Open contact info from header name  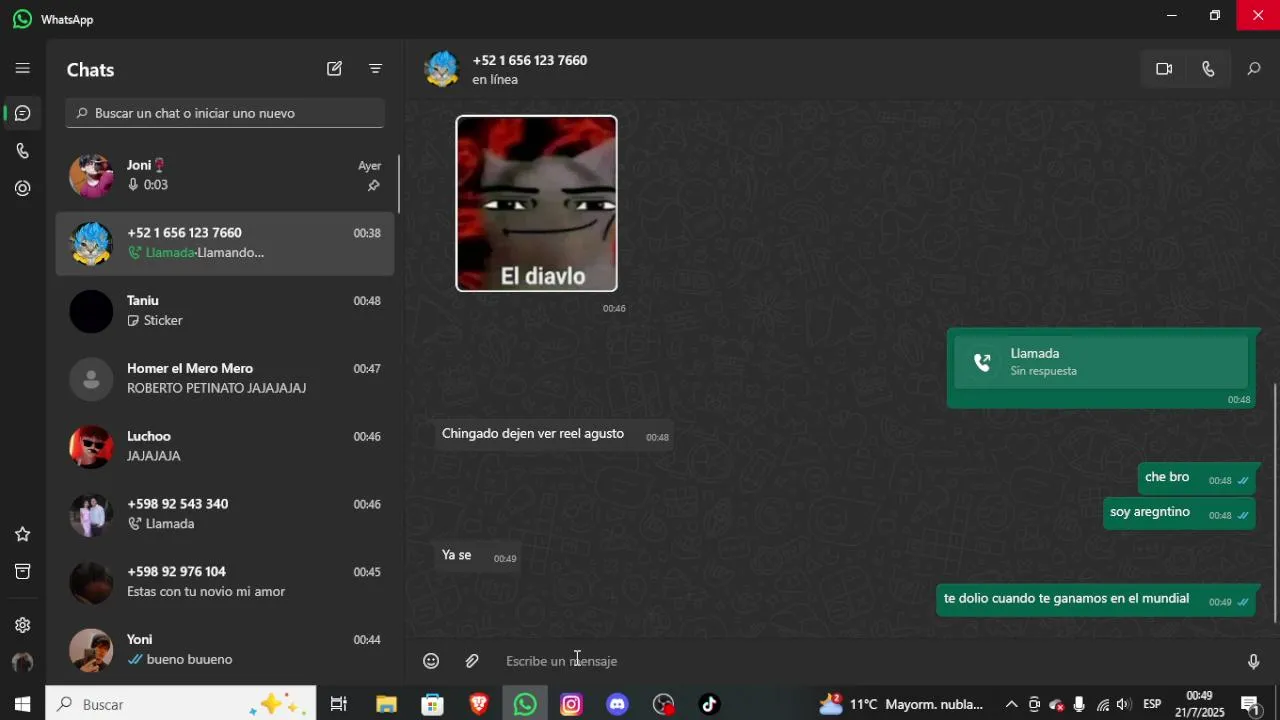point(530,60)
